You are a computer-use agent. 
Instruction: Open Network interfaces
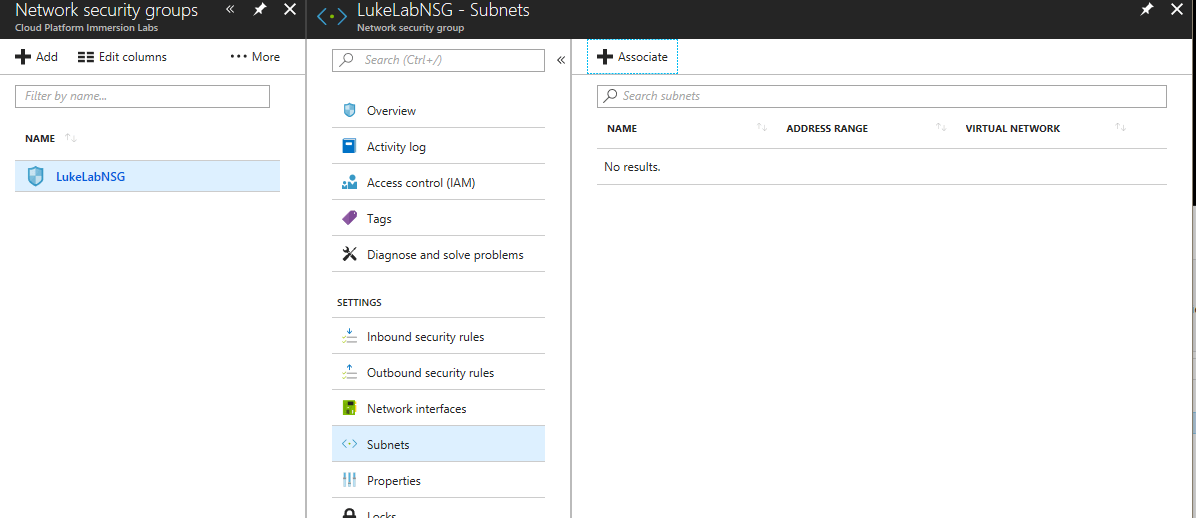coord(439,408)
